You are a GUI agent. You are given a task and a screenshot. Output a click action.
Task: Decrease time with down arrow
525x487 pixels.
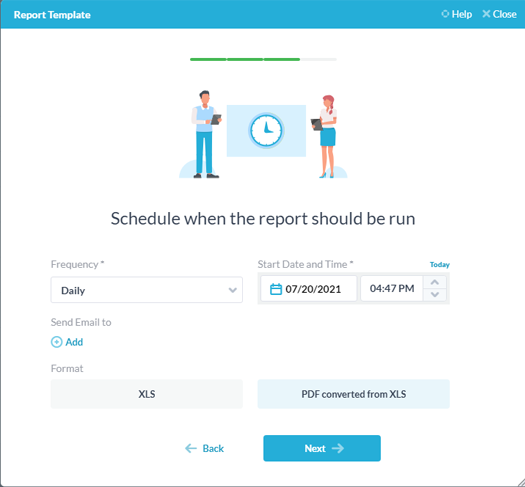coord(435,295)
